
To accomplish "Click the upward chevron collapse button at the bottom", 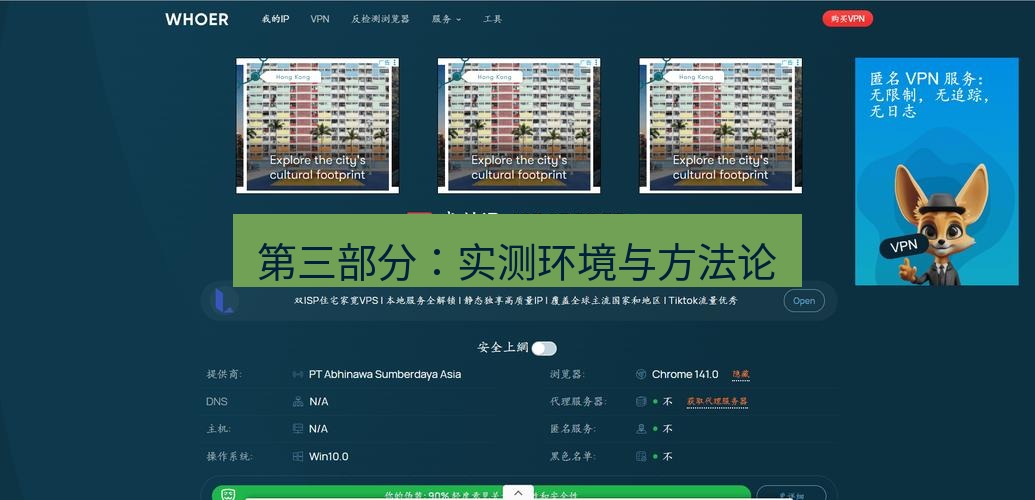I will coord(518,493).
